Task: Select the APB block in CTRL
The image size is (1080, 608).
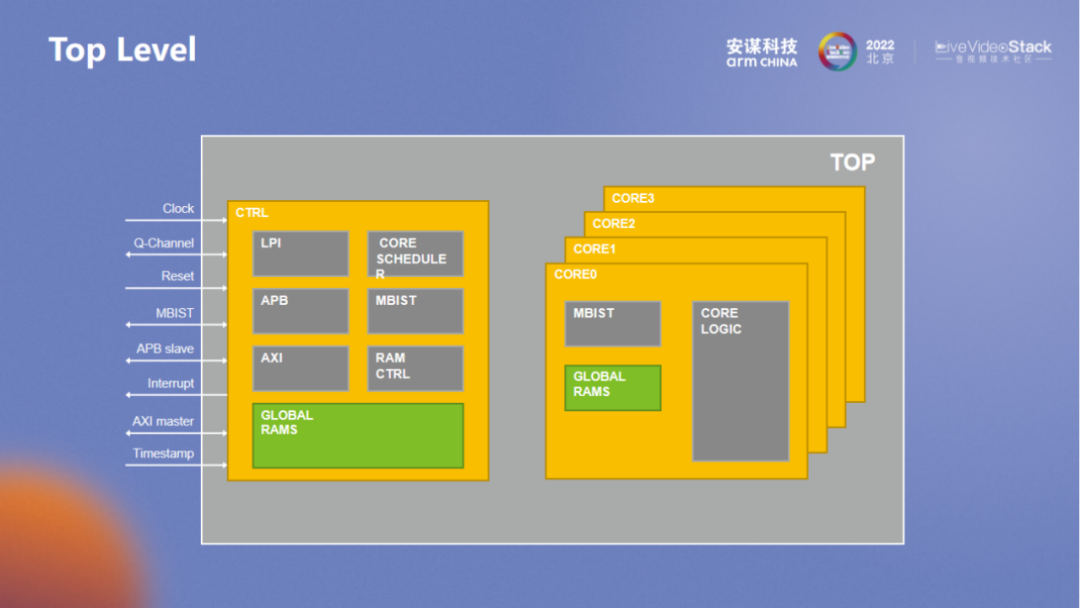Action: point(300,311)
